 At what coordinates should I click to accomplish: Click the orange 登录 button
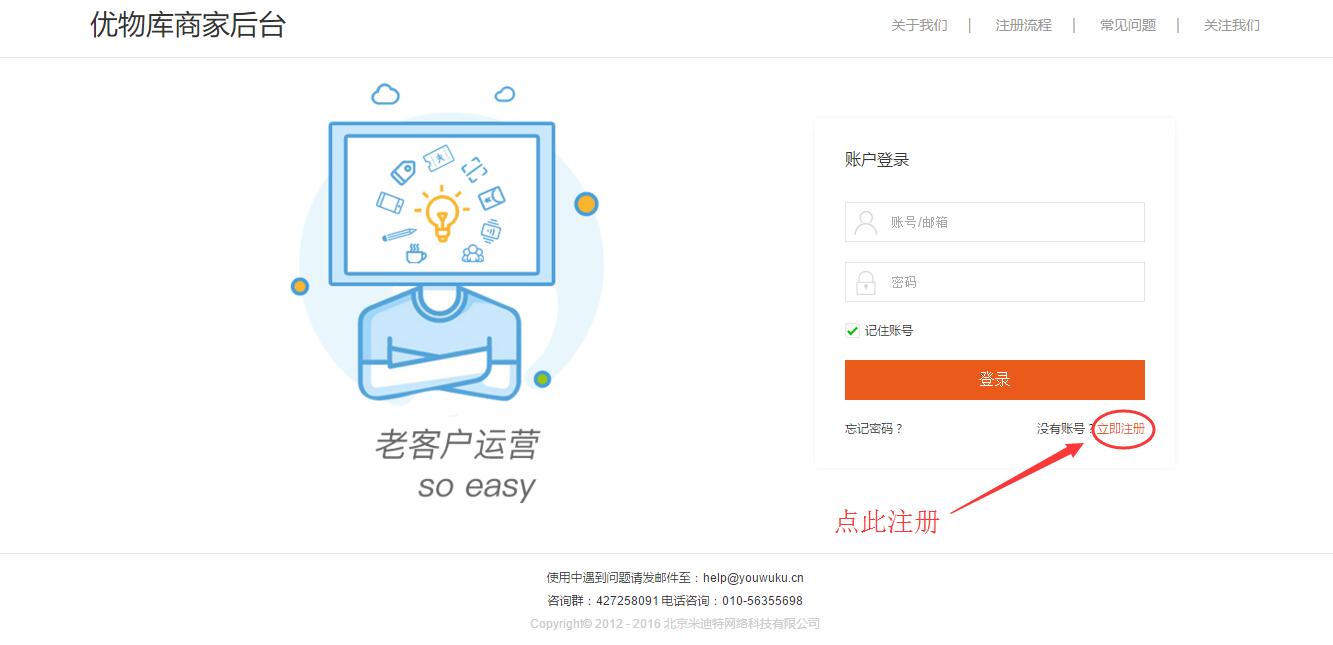point(995,380)
